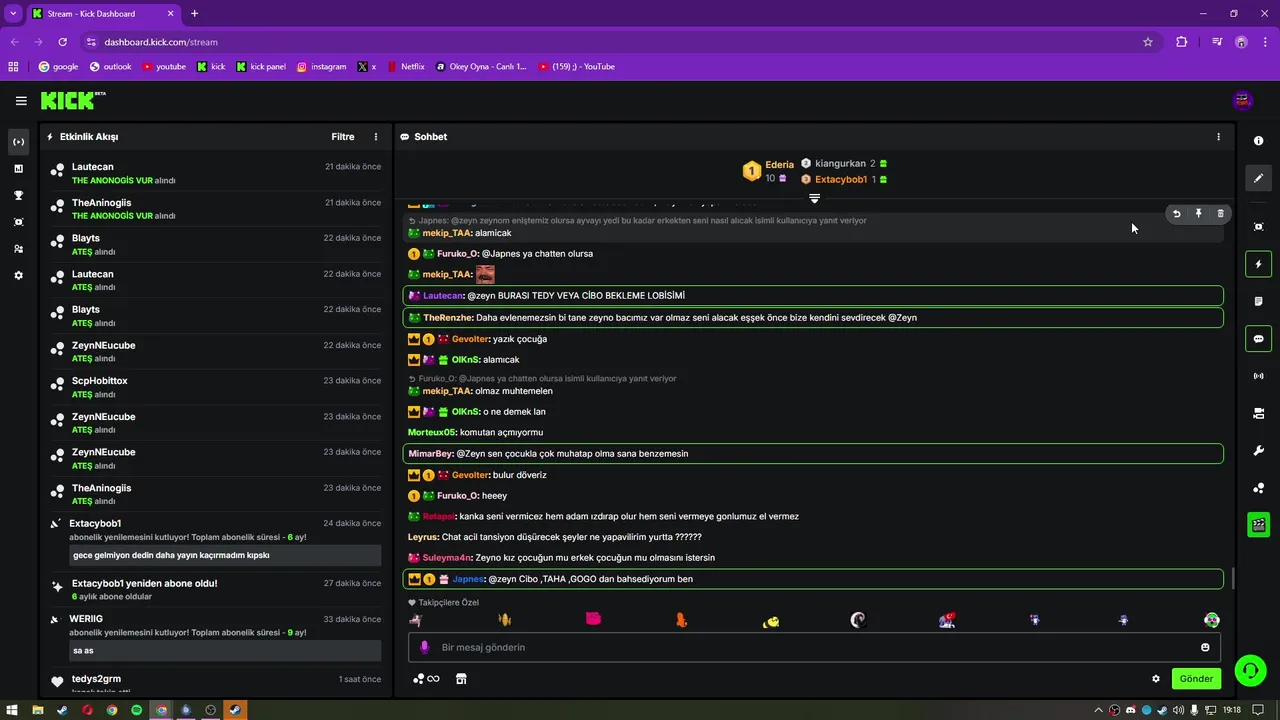The height and width of the screenshot is (720, 1280).
Task: Click the pencil edit icon in right toolbar
Action: click(x=1258, y=178)
